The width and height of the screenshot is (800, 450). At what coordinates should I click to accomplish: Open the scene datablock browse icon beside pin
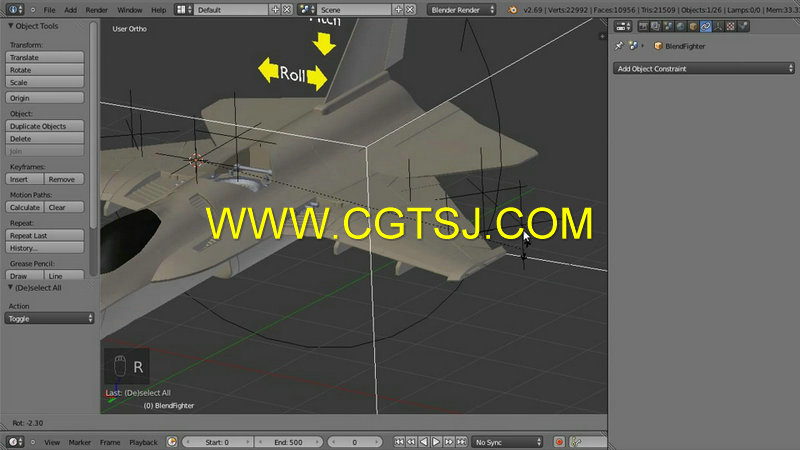tap(634, 46)
